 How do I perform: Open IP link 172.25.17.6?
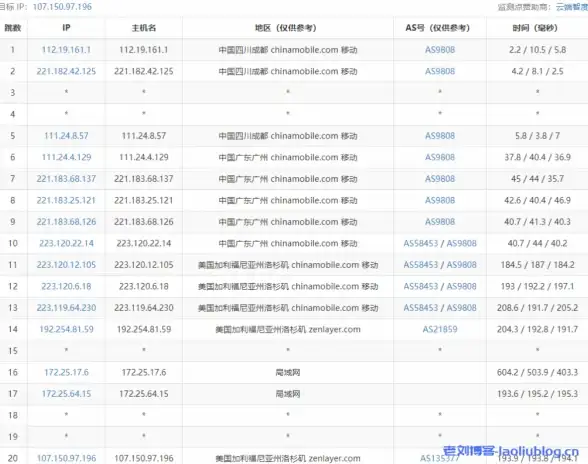66,372
